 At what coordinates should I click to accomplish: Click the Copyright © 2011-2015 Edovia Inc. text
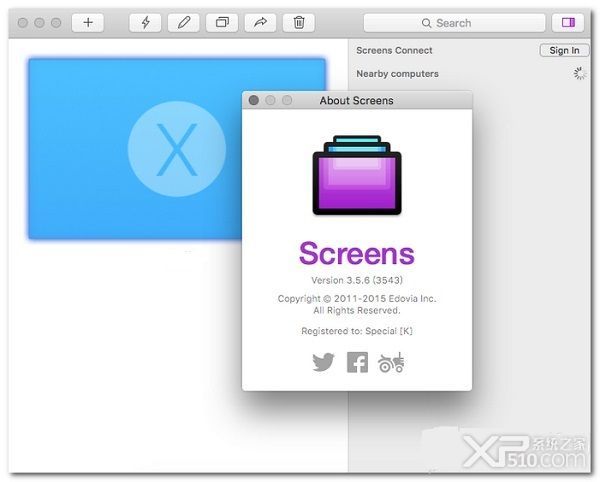point(357,299)
